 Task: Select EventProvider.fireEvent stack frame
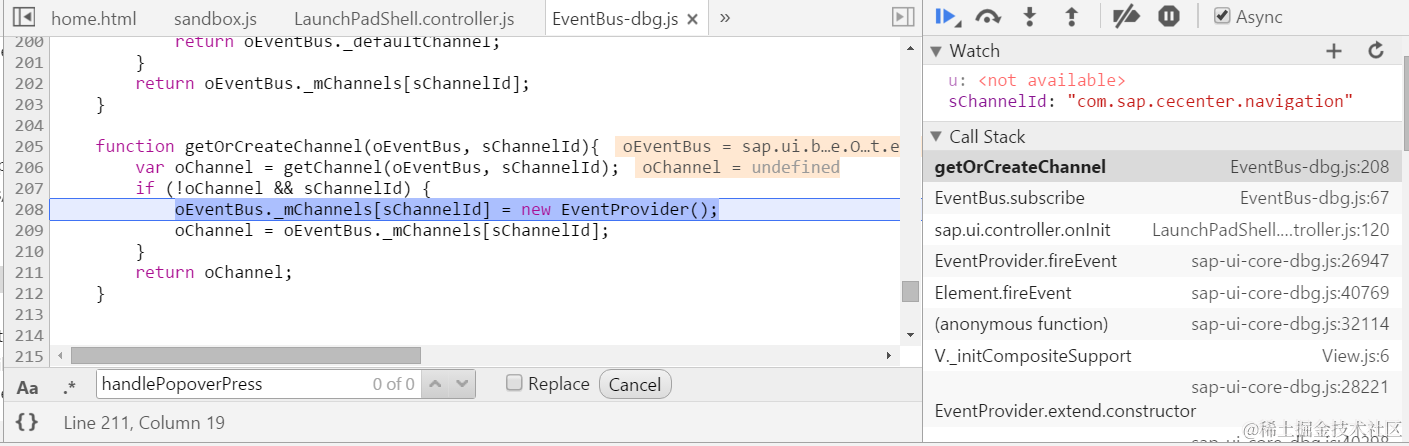(x=1162, y=261)
